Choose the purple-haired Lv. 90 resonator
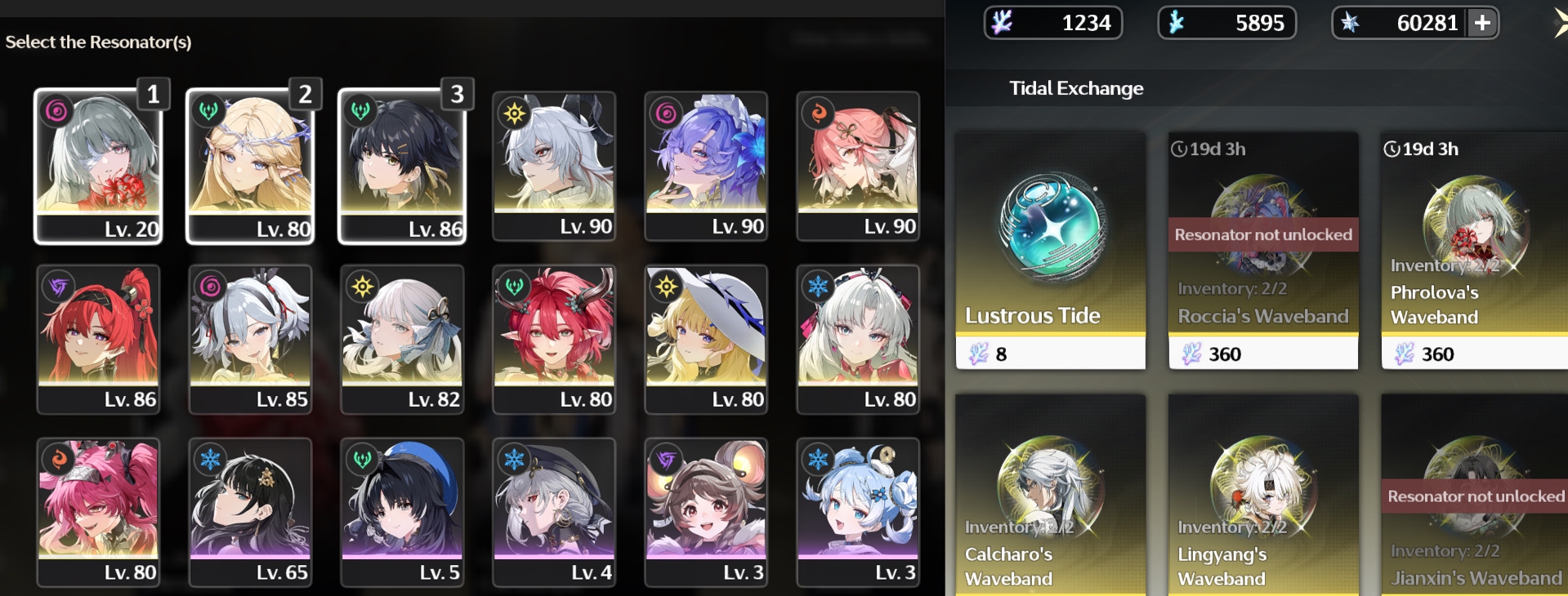1568x596 pixels. point(706,166)
